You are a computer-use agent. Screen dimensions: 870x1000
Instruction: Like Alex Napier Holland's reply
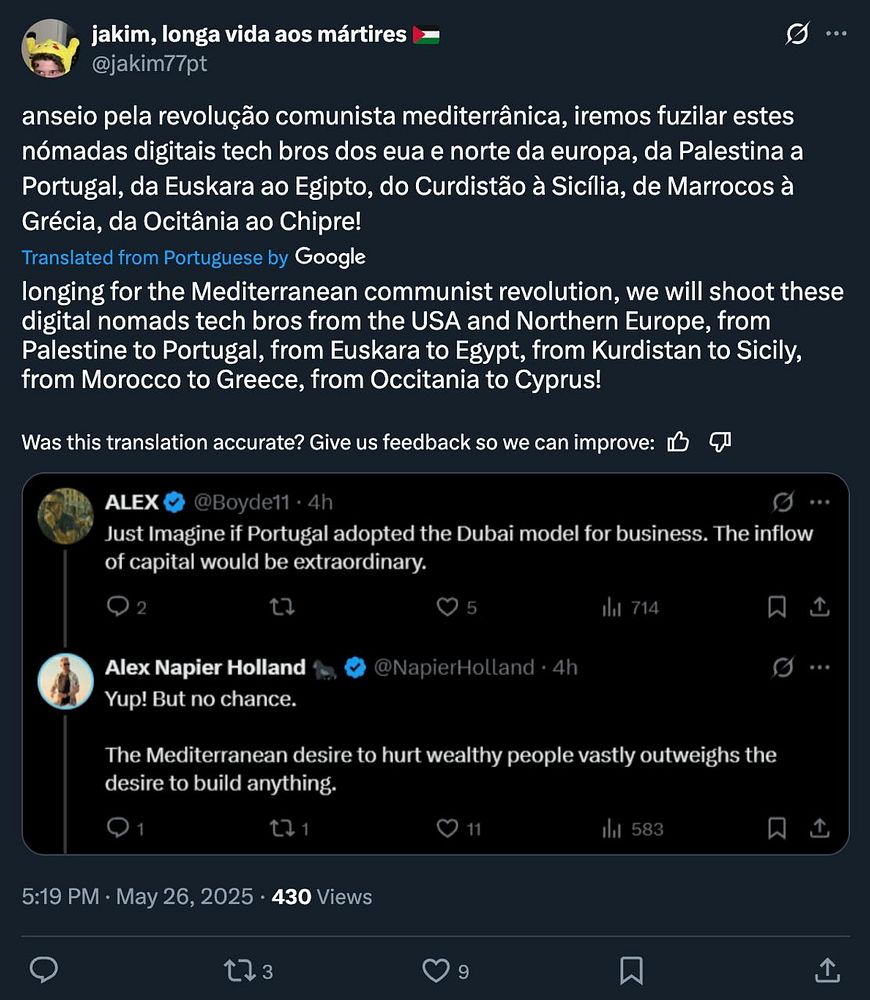[x=448, y=828]
